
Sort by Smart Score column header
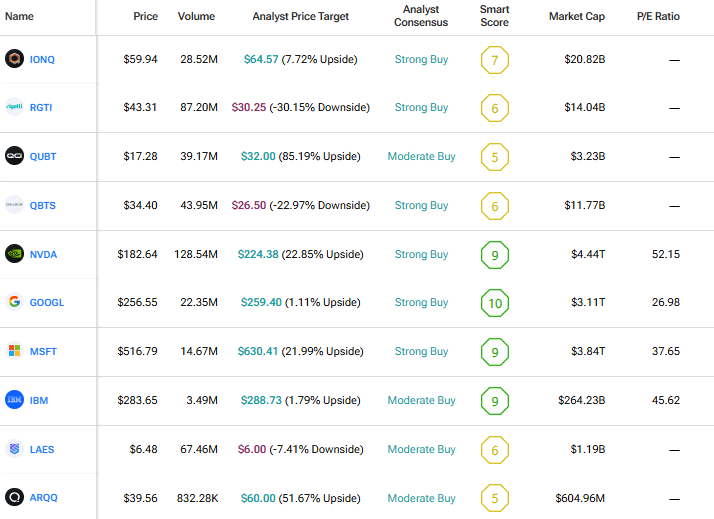[494, 16]
